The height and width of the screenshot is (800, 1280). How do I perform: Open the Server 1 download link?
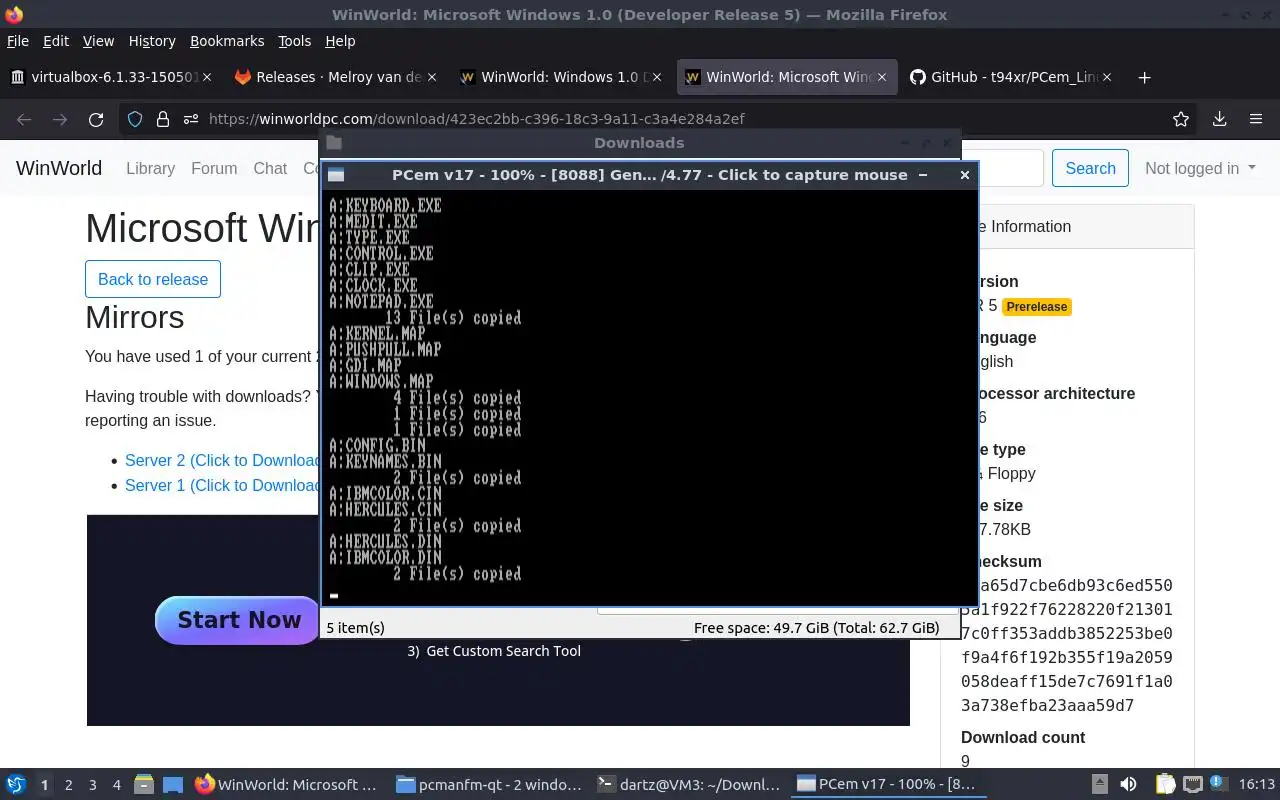[221, 485]
